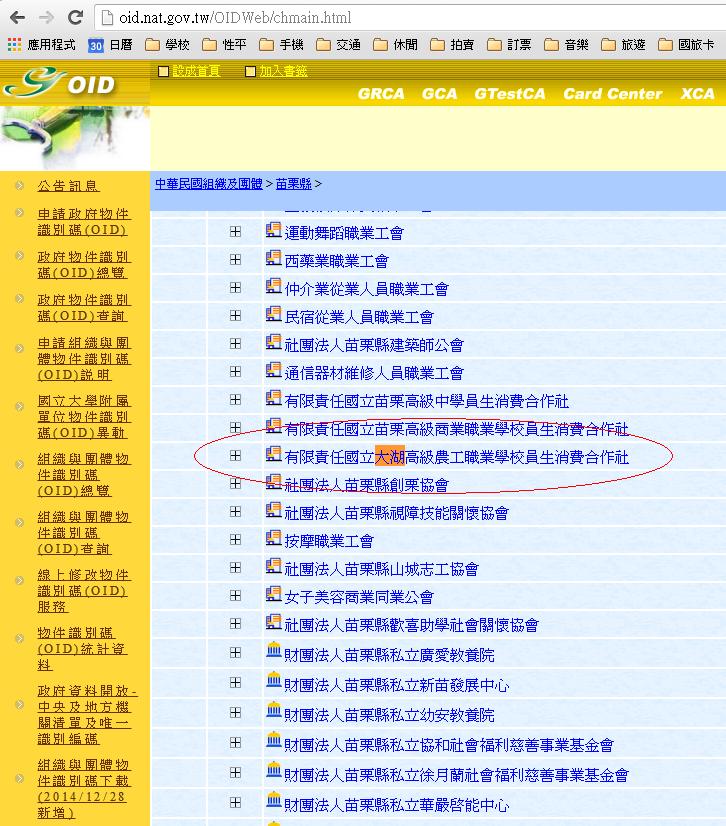Viewport: 726px width, 826px height.
Task: Open the 應用程式 apps shortcut icon
Action: pos(14,45)
